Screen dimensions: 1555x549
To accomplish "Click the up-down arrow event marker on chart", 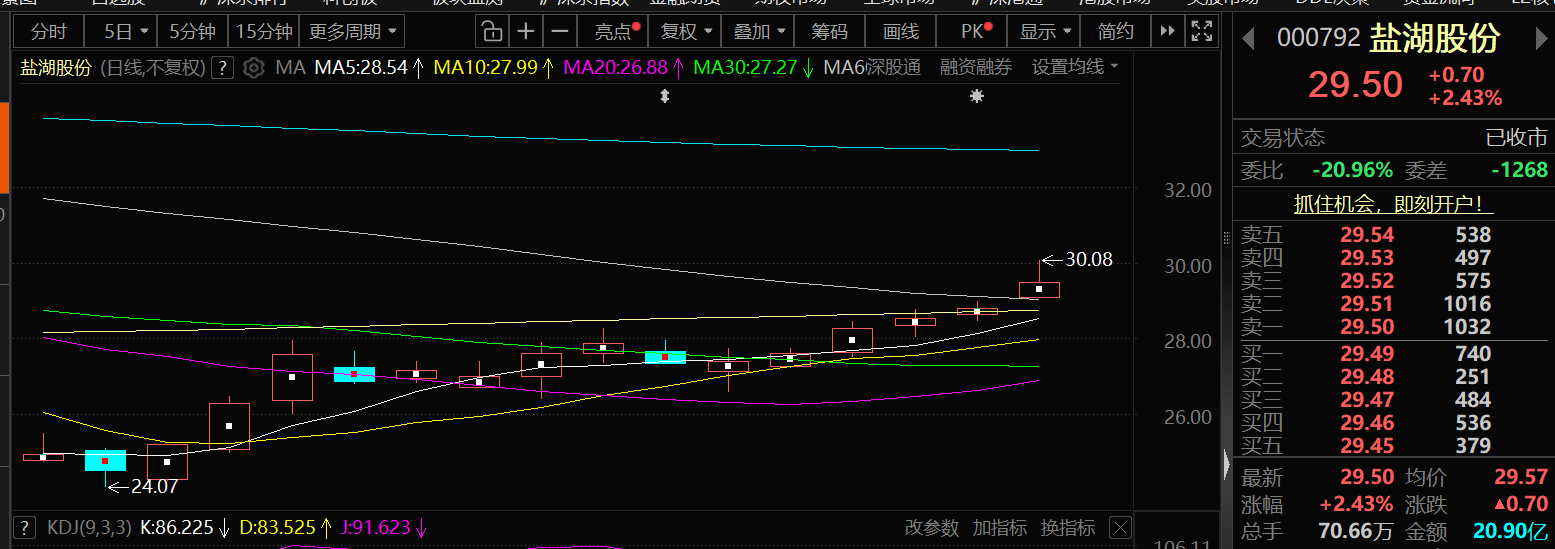I will pos(663,97).
